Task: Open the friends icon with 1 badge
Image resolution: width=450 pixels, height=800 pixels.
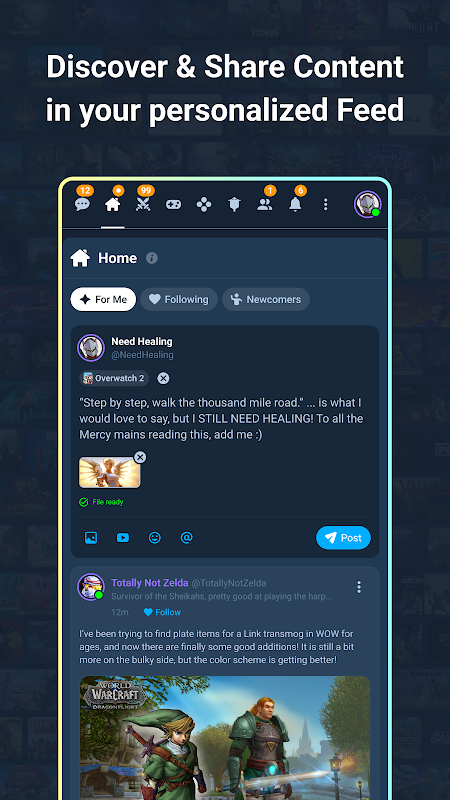Action: [x=265, y=205]
